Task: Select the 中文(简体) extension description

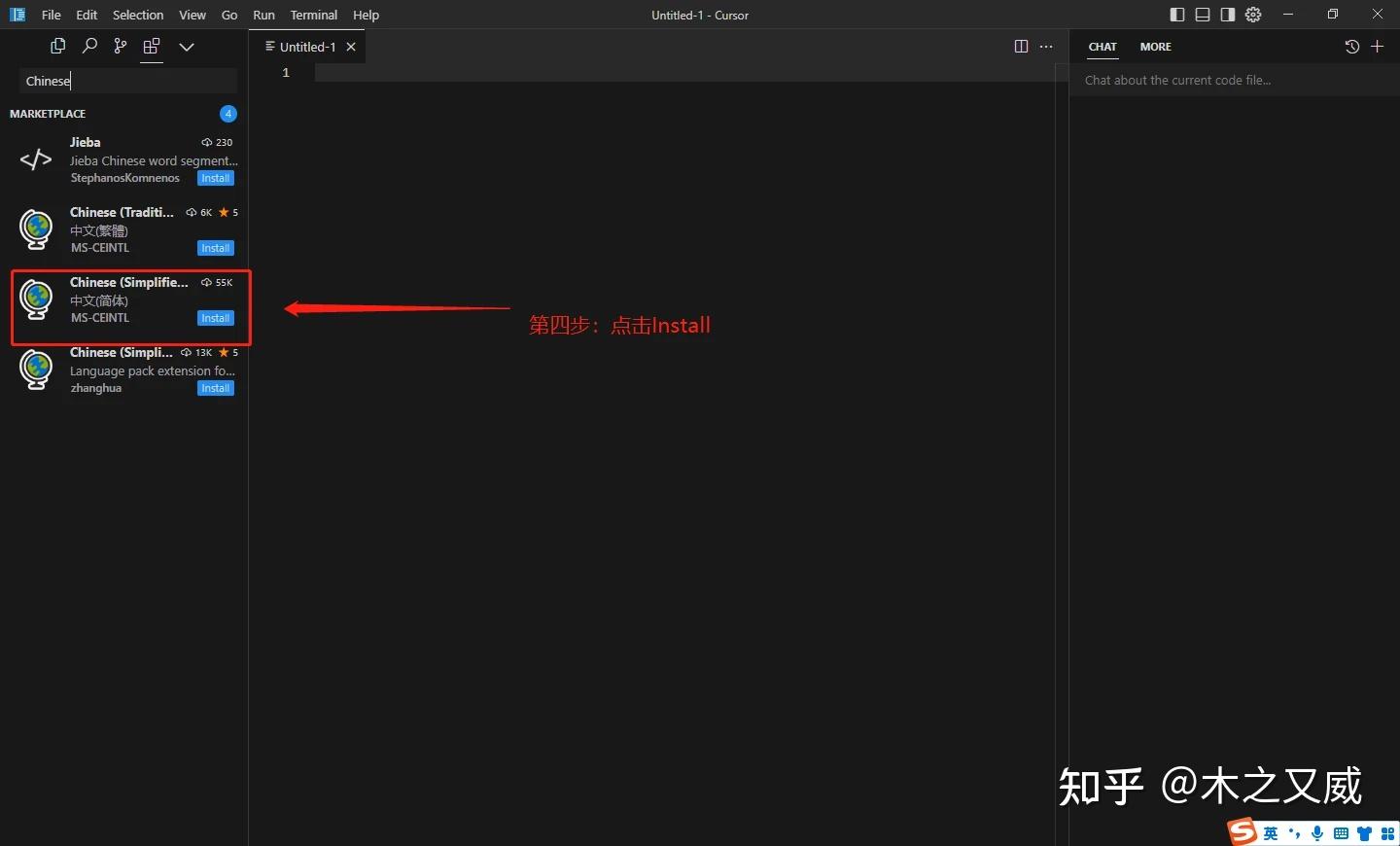Action: (99, 300)
